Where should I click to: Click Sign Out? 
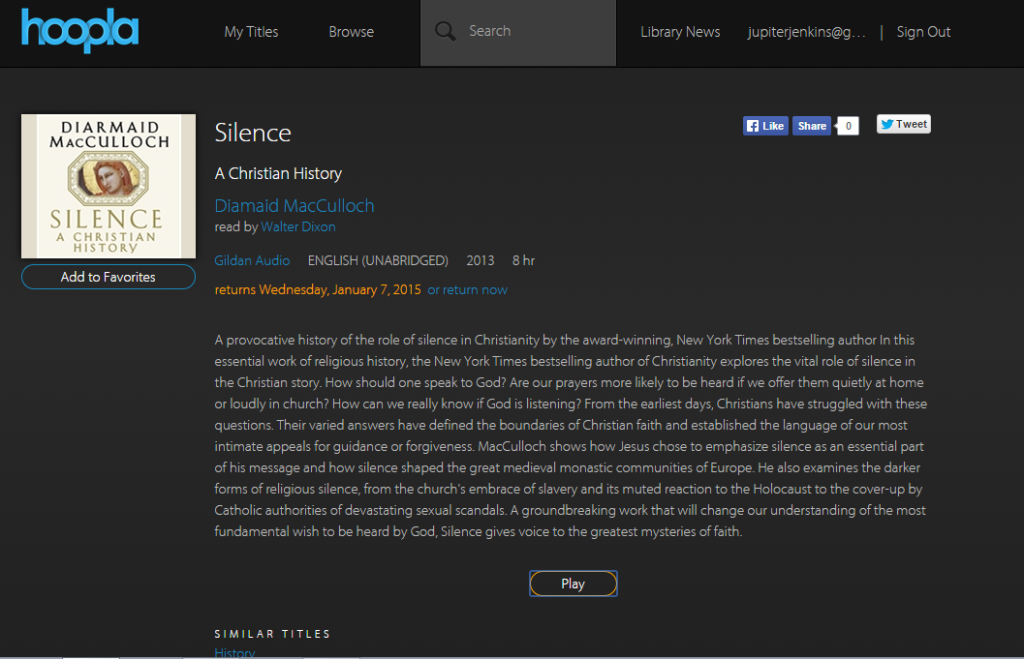923,31
